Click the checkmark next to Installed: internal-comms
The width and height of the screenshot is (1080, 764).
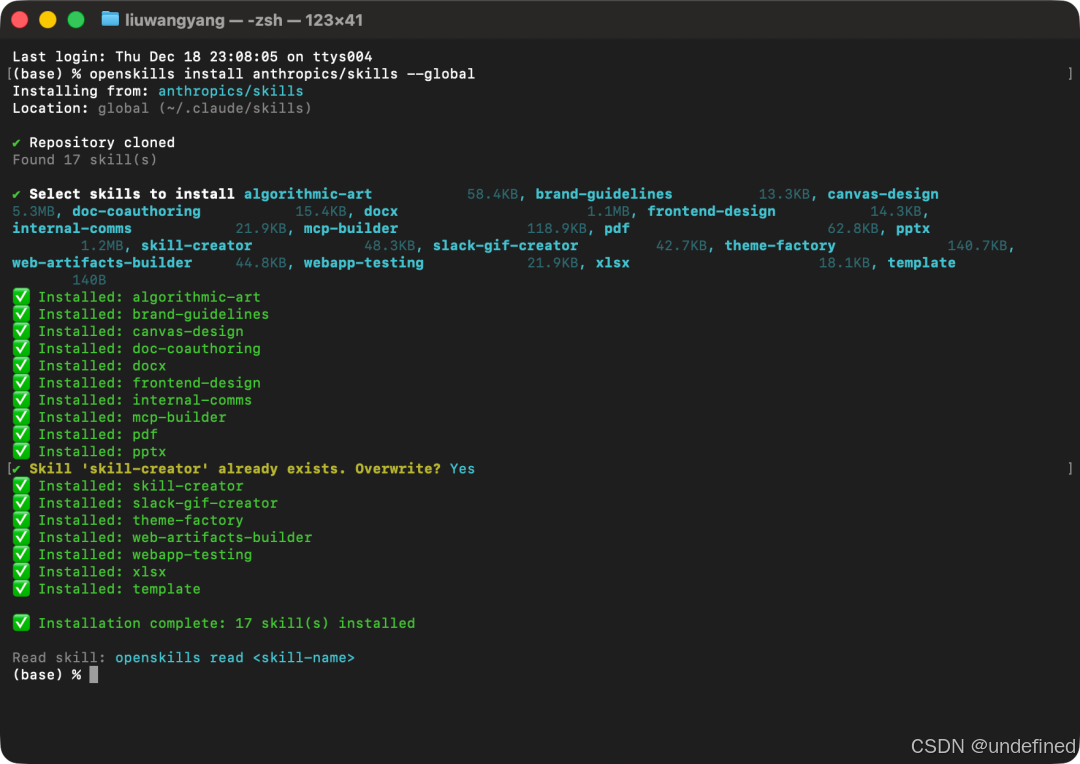(21, 399)
